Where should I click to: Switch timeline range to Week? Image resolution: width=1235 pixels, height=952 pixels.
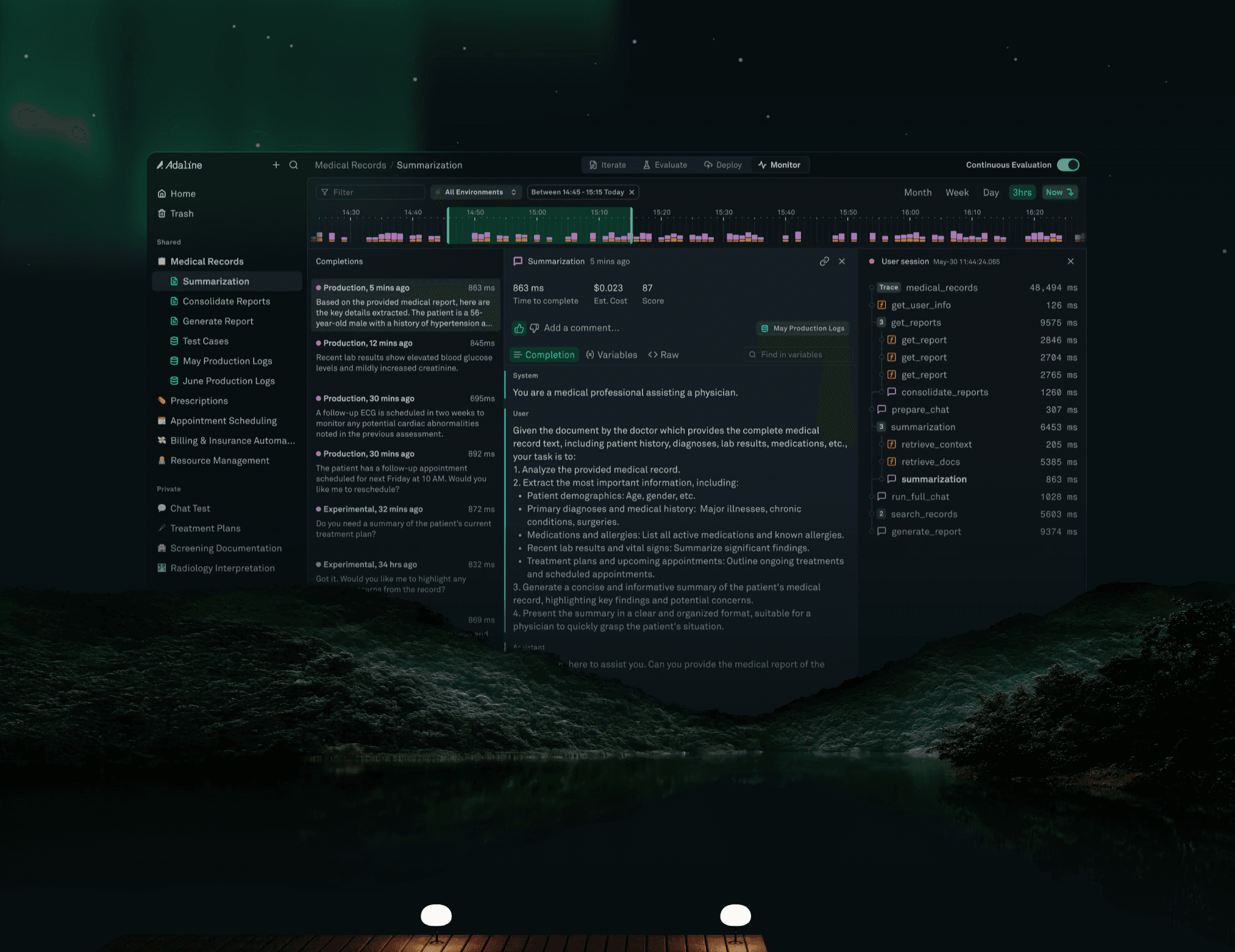(956, 193)
